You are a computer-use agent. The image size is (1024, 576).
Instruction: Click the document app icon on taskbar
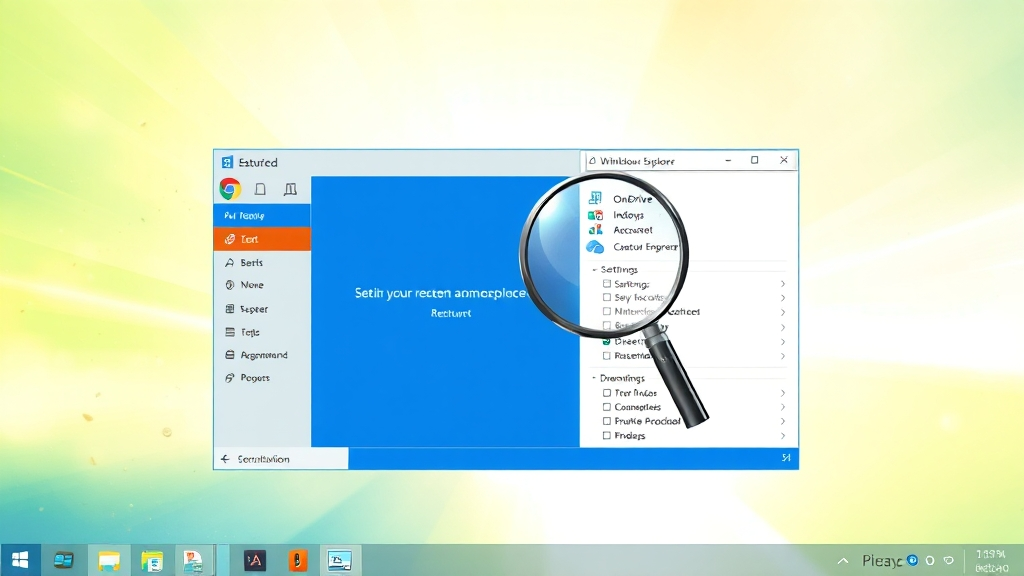pyautogui.click(x=193, y=561)
